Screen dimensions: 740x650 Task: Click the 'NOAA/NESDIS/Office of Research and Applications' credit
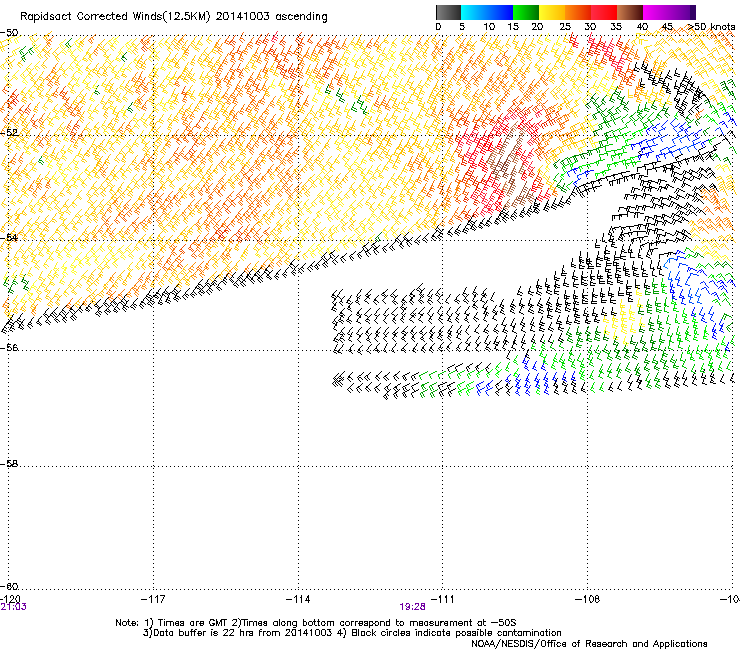589,643
